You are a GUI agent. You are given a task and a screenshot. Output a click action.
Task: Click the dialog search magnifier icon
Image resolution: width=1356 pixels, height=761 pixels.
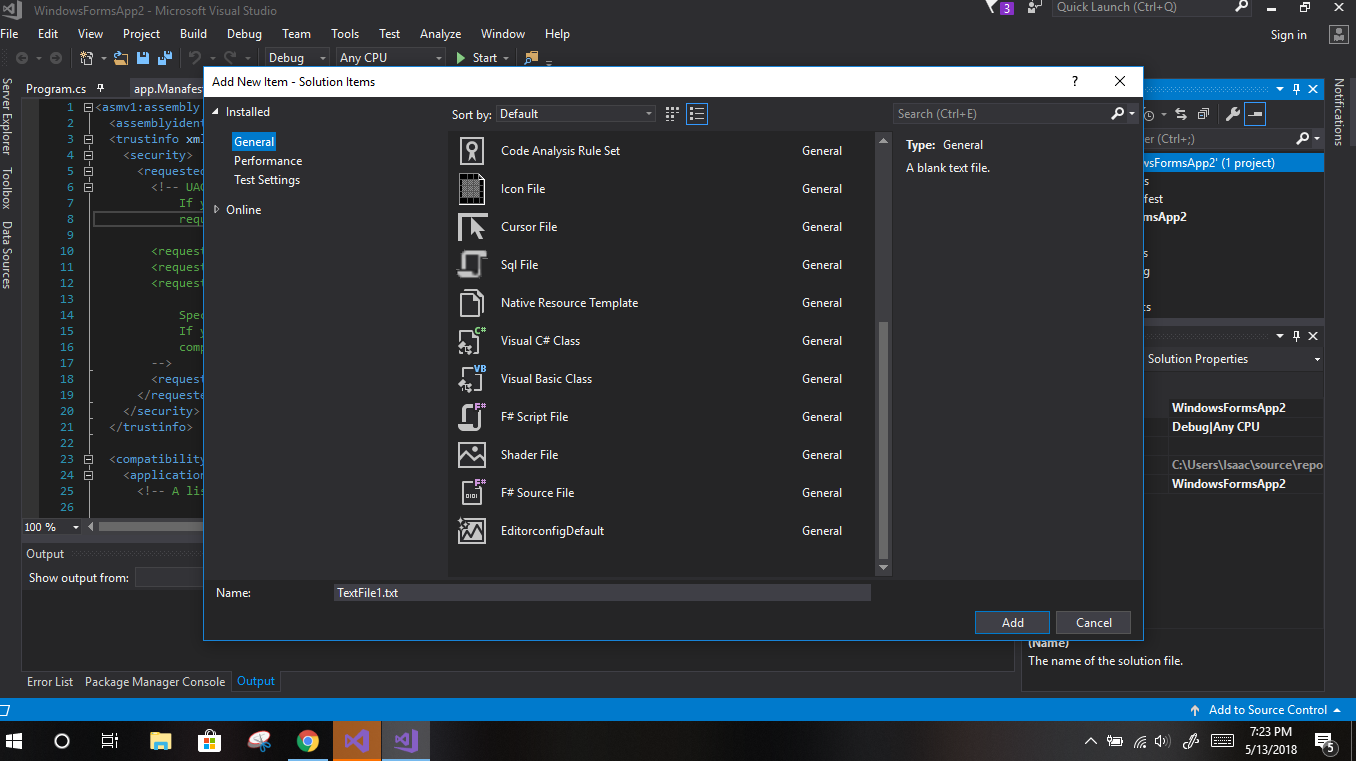point(1118,114)
